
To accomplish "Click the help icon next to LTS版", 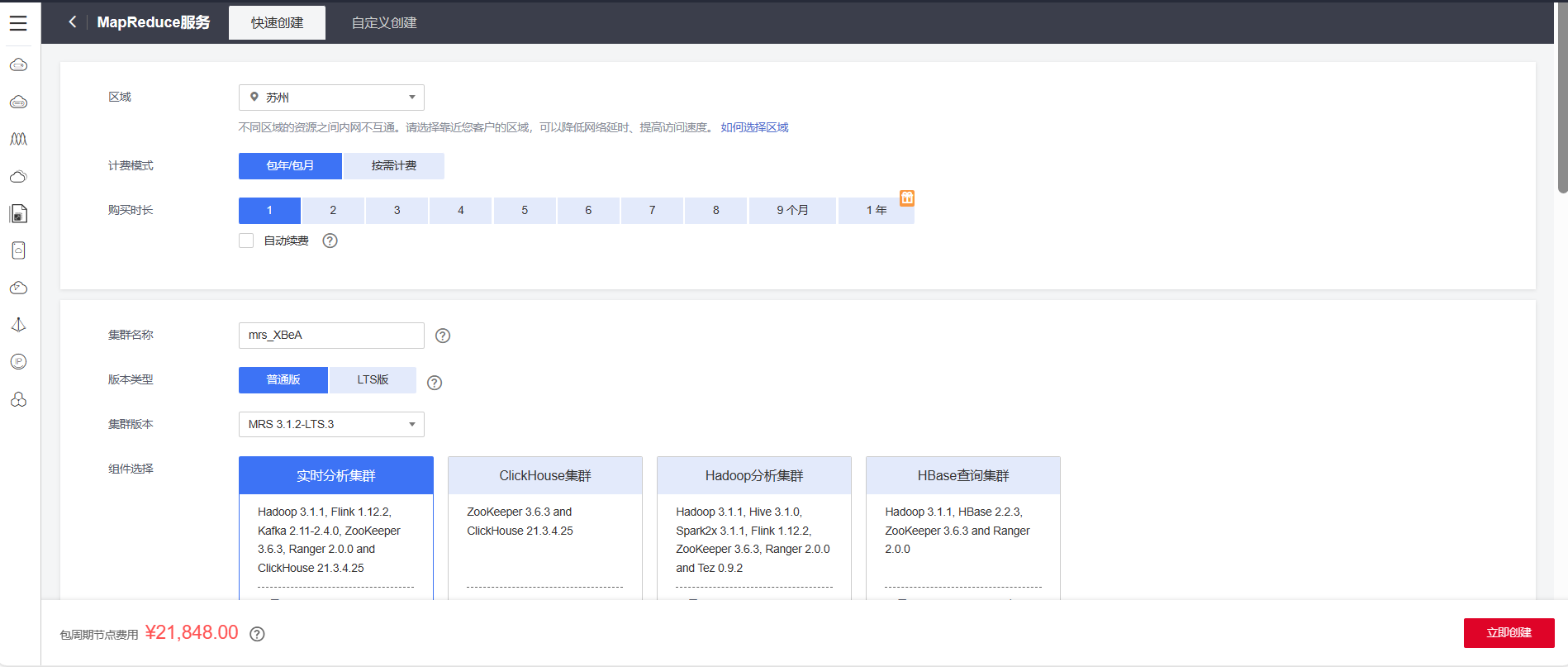I will click(435, 383).
